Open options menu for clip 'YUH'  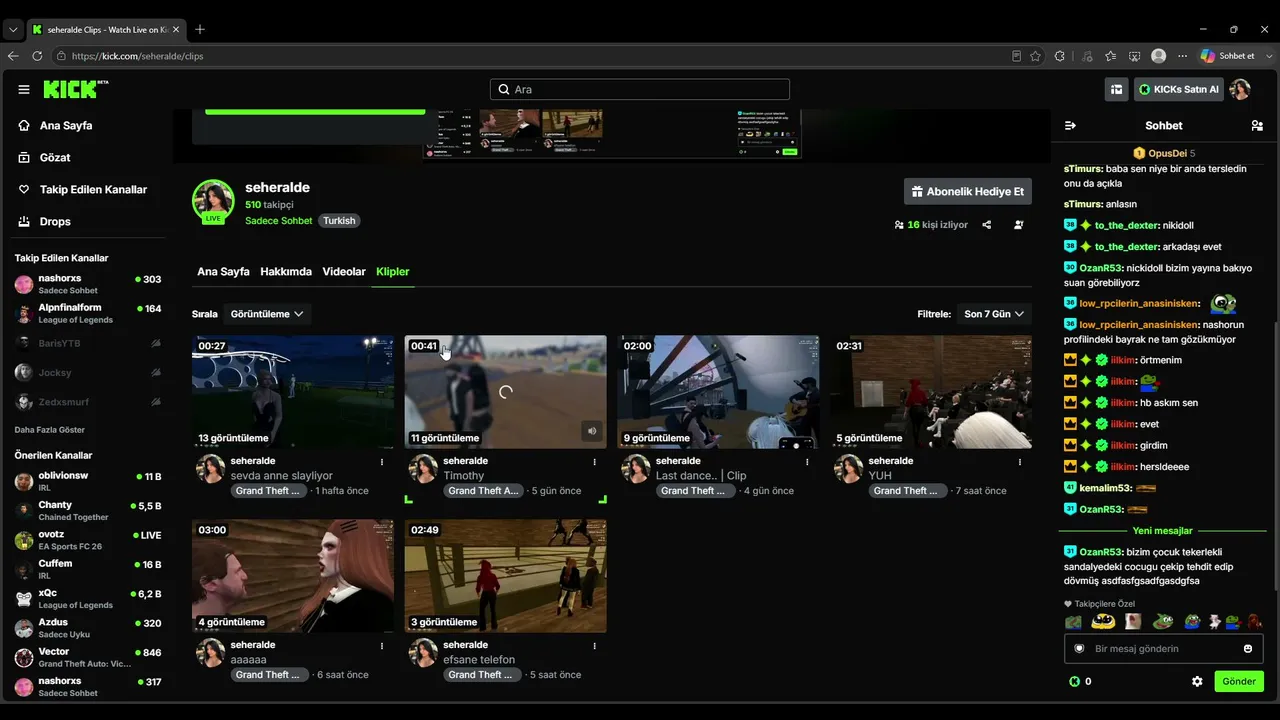click(x=1020, y=462)
